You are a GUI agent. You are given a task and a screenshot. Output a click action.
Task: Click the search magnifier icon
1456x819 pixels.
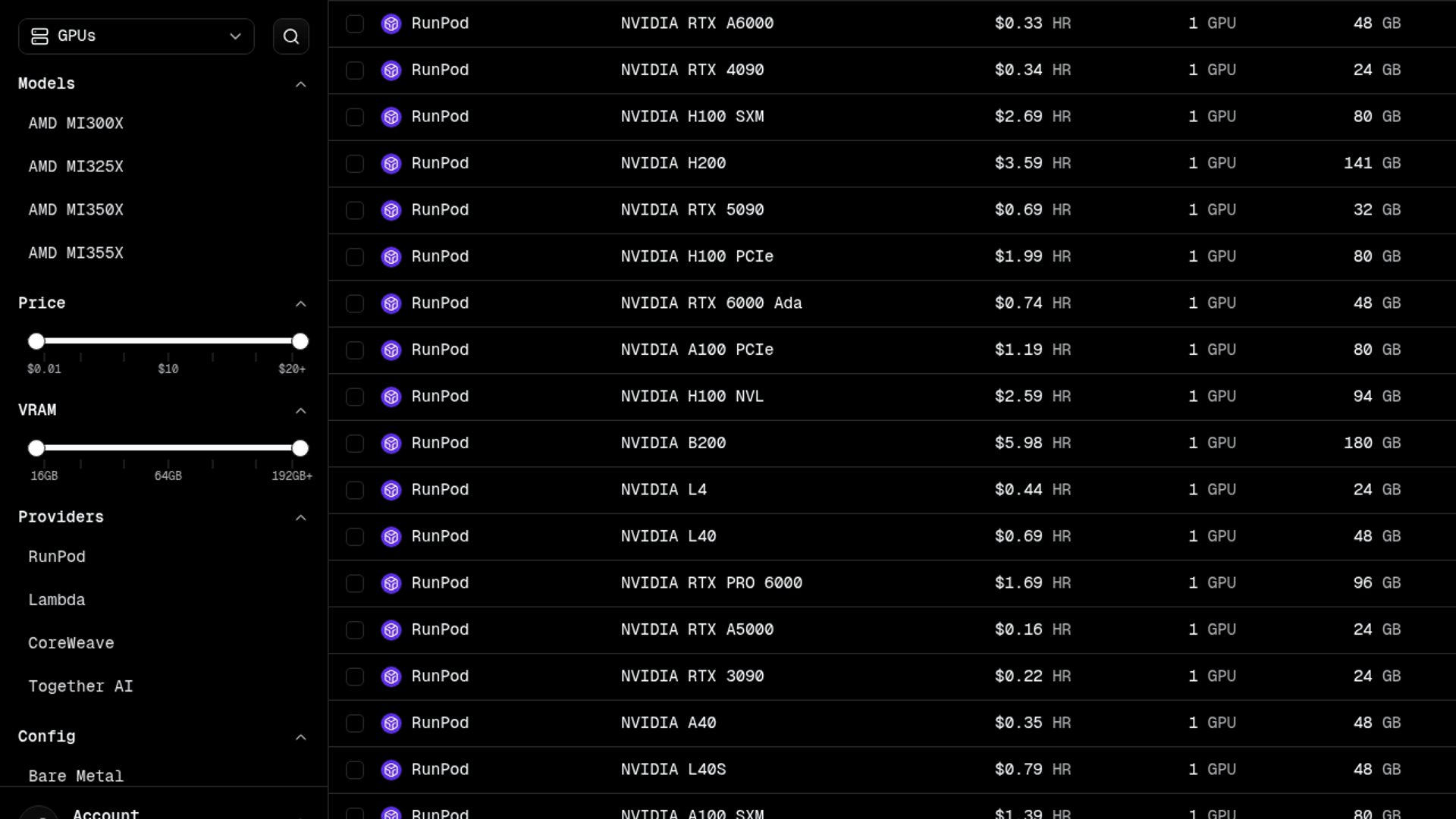(x=290, y=36)
